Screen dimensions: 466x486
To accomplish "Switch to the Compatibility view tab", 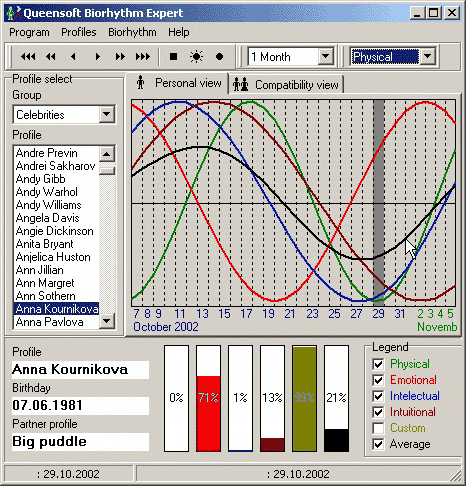I will pyautogui.click(x=286, y=84).
